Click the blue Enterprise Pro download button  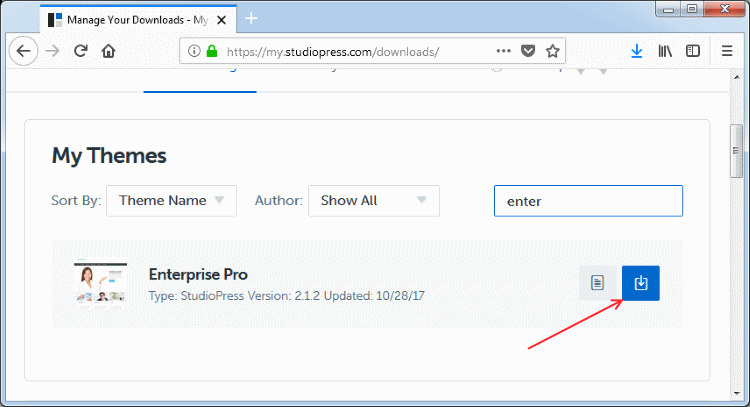tap(640, 283)
